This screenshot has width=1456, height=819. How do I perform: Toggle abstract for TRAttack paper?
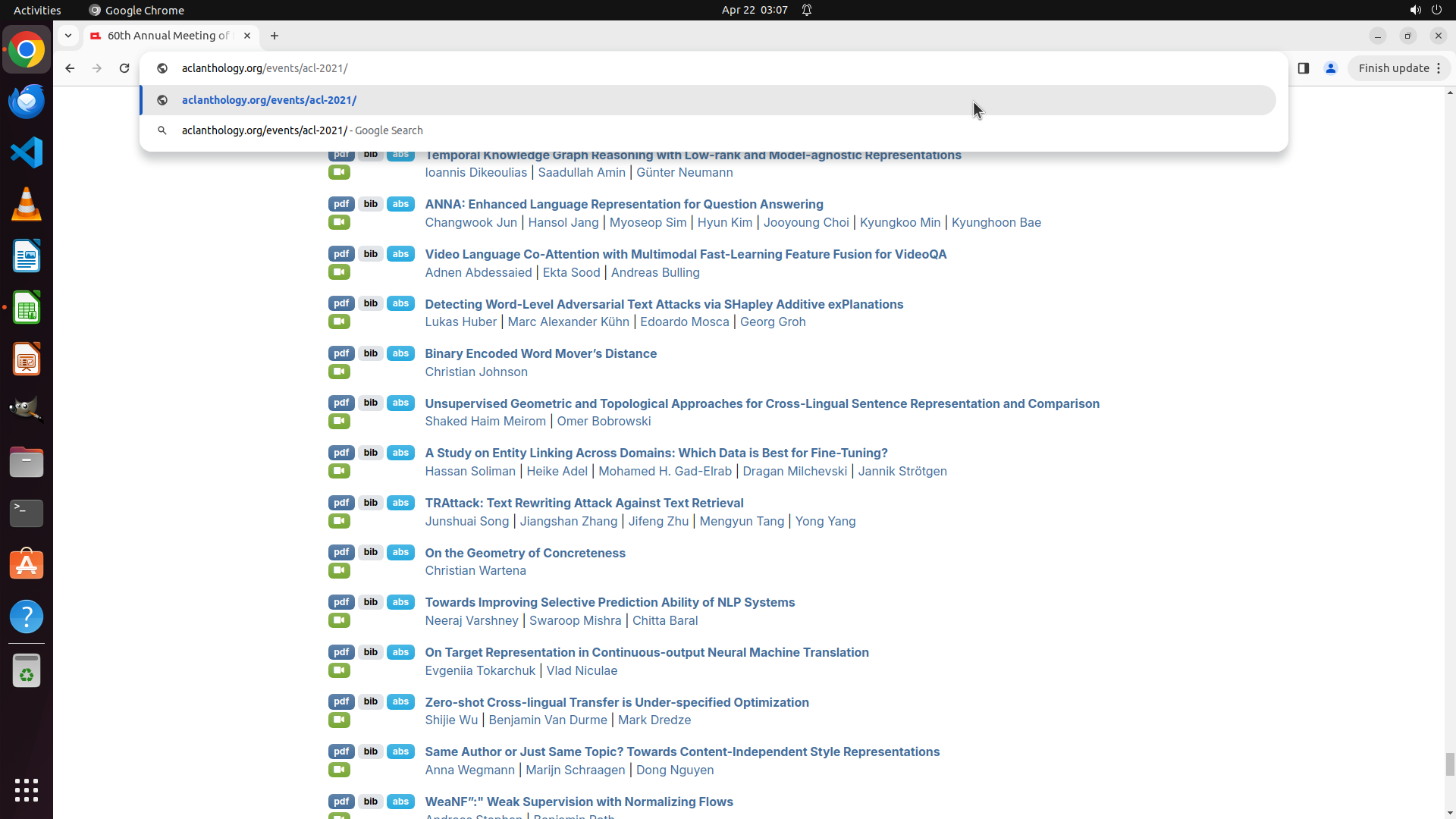(x=400, y=503)
